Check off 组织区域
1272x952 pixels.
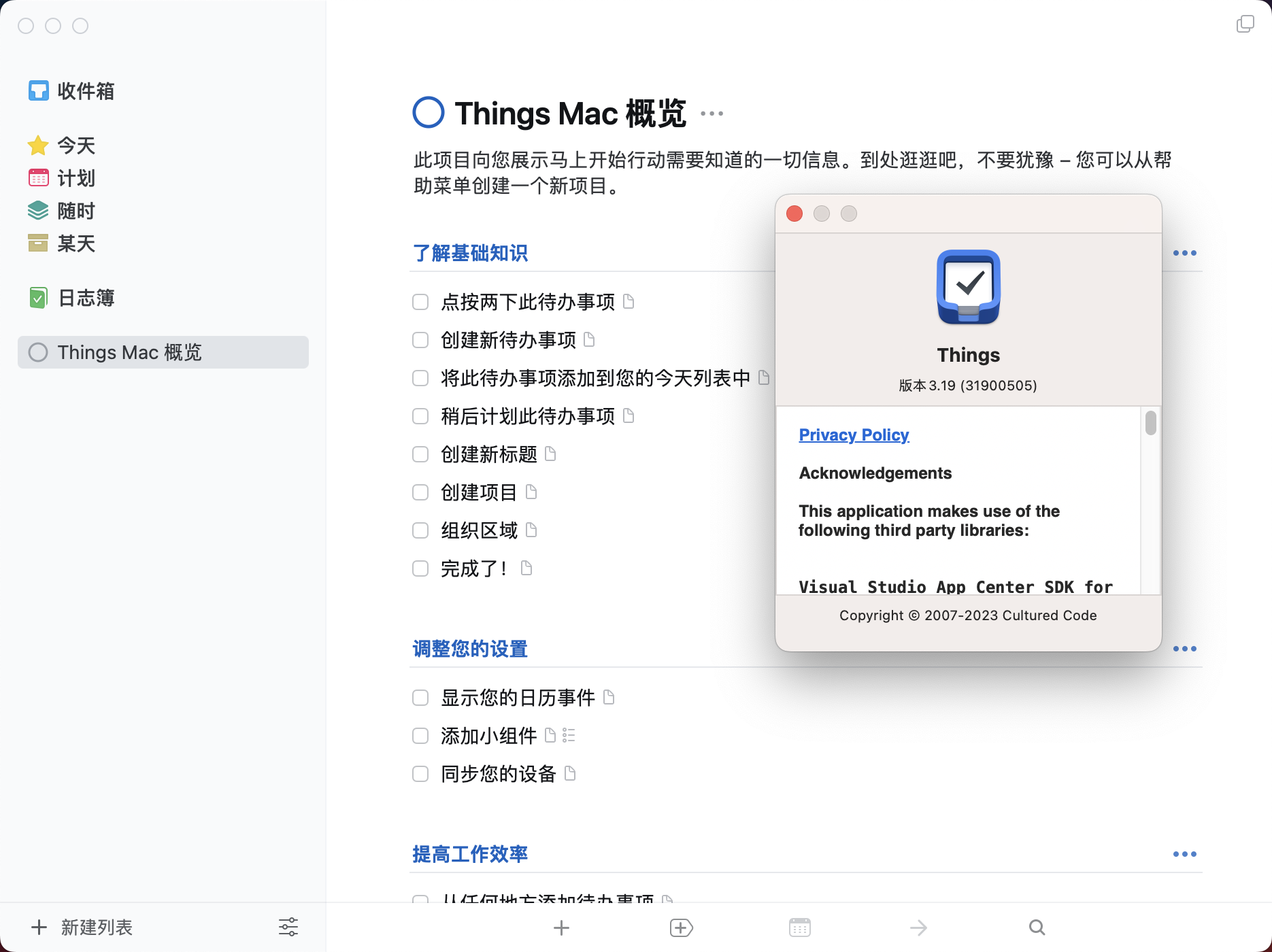click(420, 530)
